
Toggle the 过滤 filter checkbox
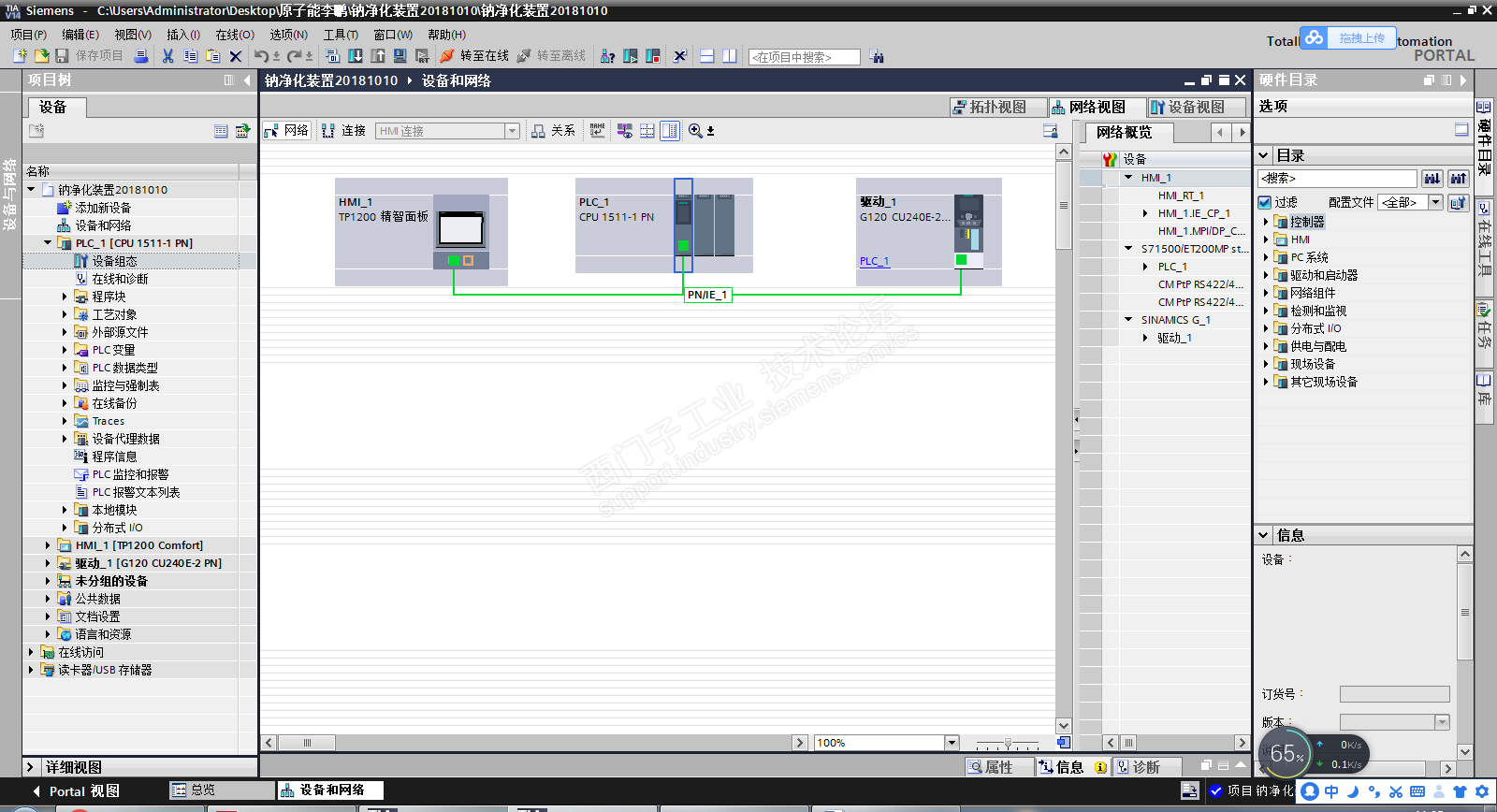pyautogui.click(x=1265, y=202)
